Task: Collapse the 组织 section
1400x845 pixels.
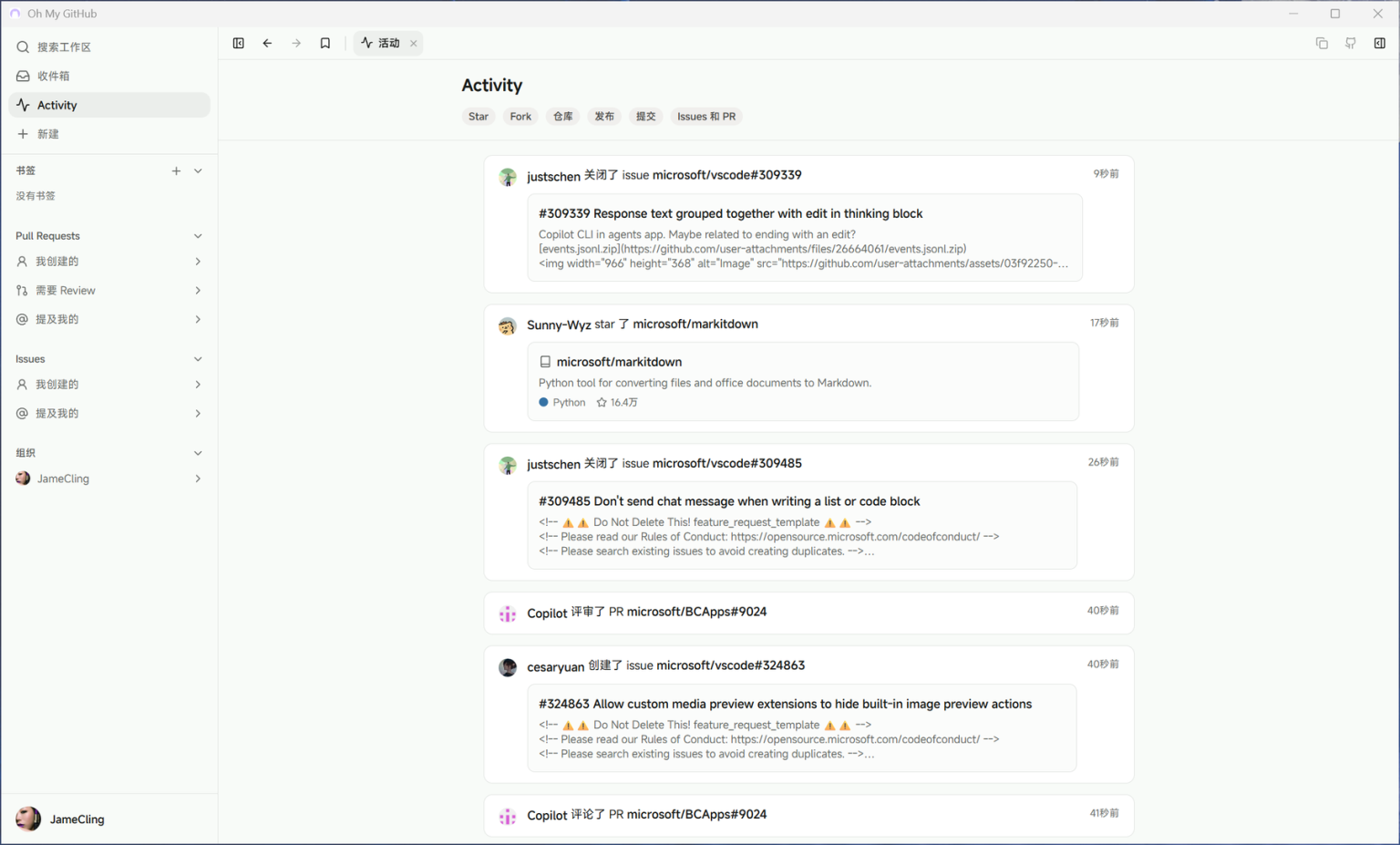Action: (x=198, y=453)
